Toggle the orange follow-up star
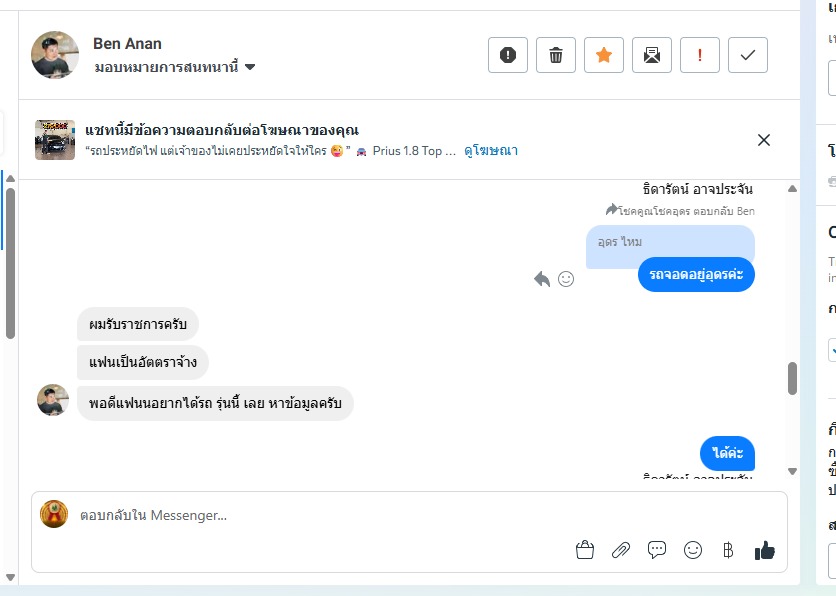The image size is (836, 596). [x=604, y=55]
